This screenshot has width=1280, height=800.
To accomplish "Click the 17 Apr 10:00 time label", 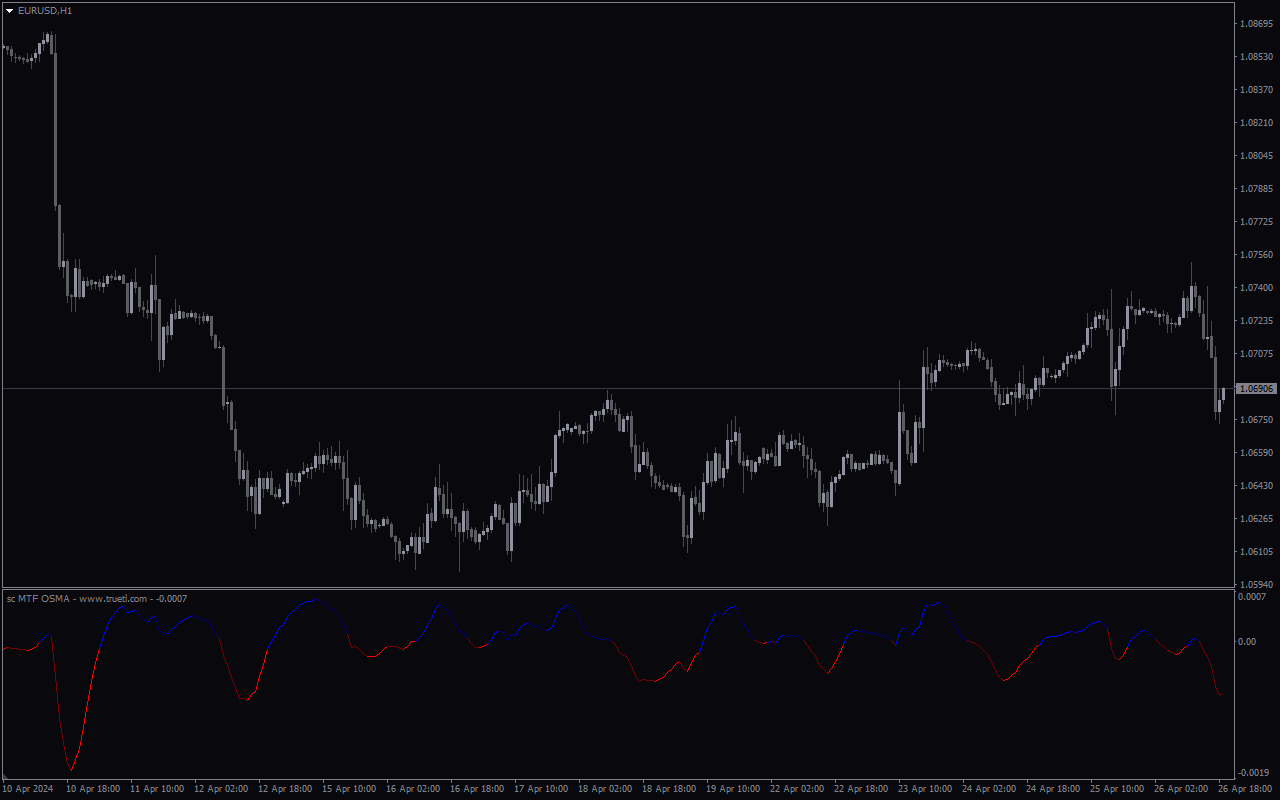I will pyautogui.click(x=541, y=789).
